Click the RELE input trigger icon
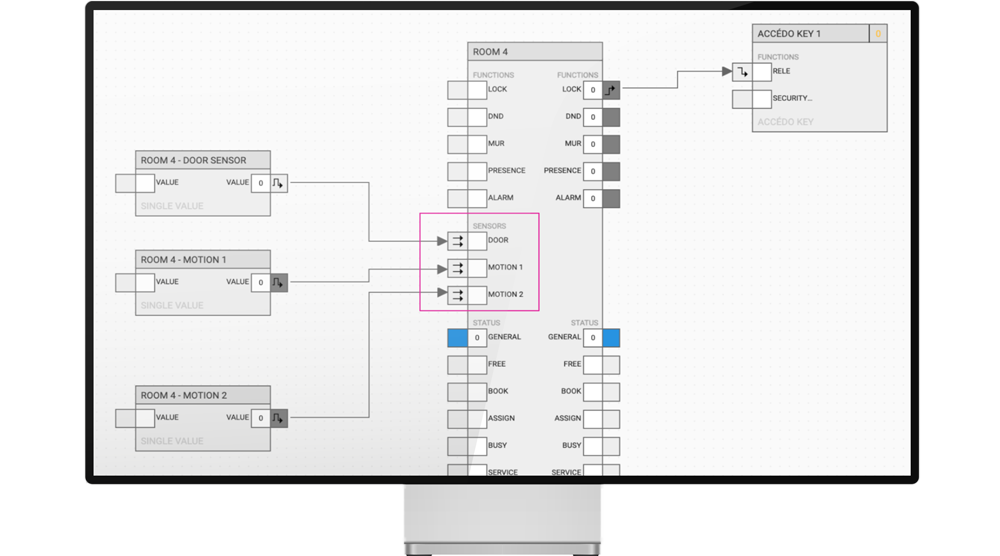 coord(742,72)
